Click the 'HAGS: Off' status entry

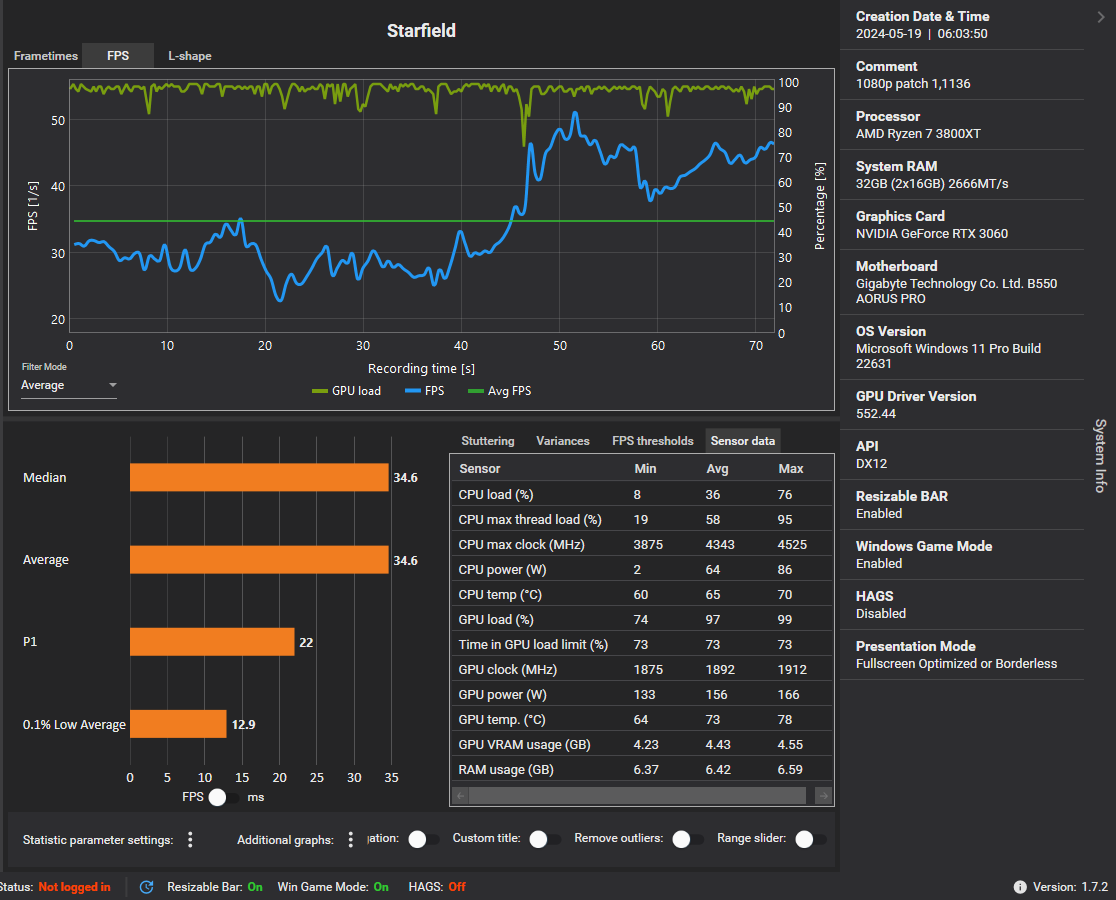(x=437, y=886)
